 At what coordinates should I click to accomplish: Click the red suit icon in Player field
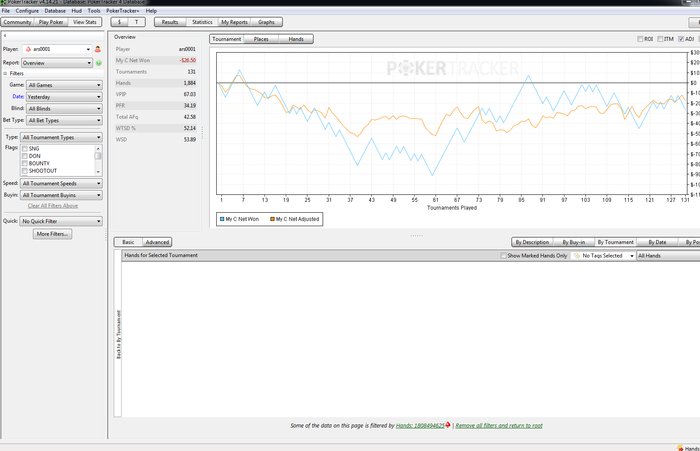28,50
